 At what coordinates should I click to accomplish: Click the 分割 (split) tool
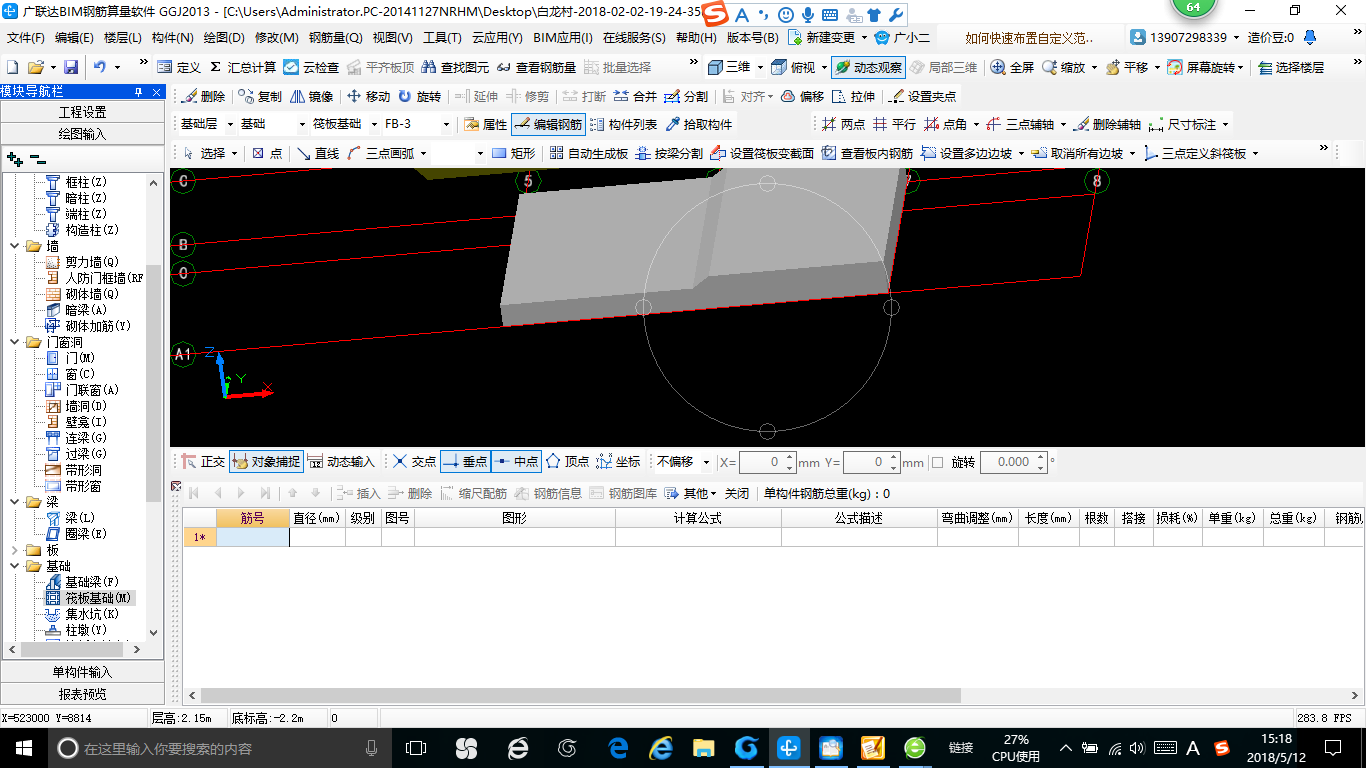coord(686,97)
